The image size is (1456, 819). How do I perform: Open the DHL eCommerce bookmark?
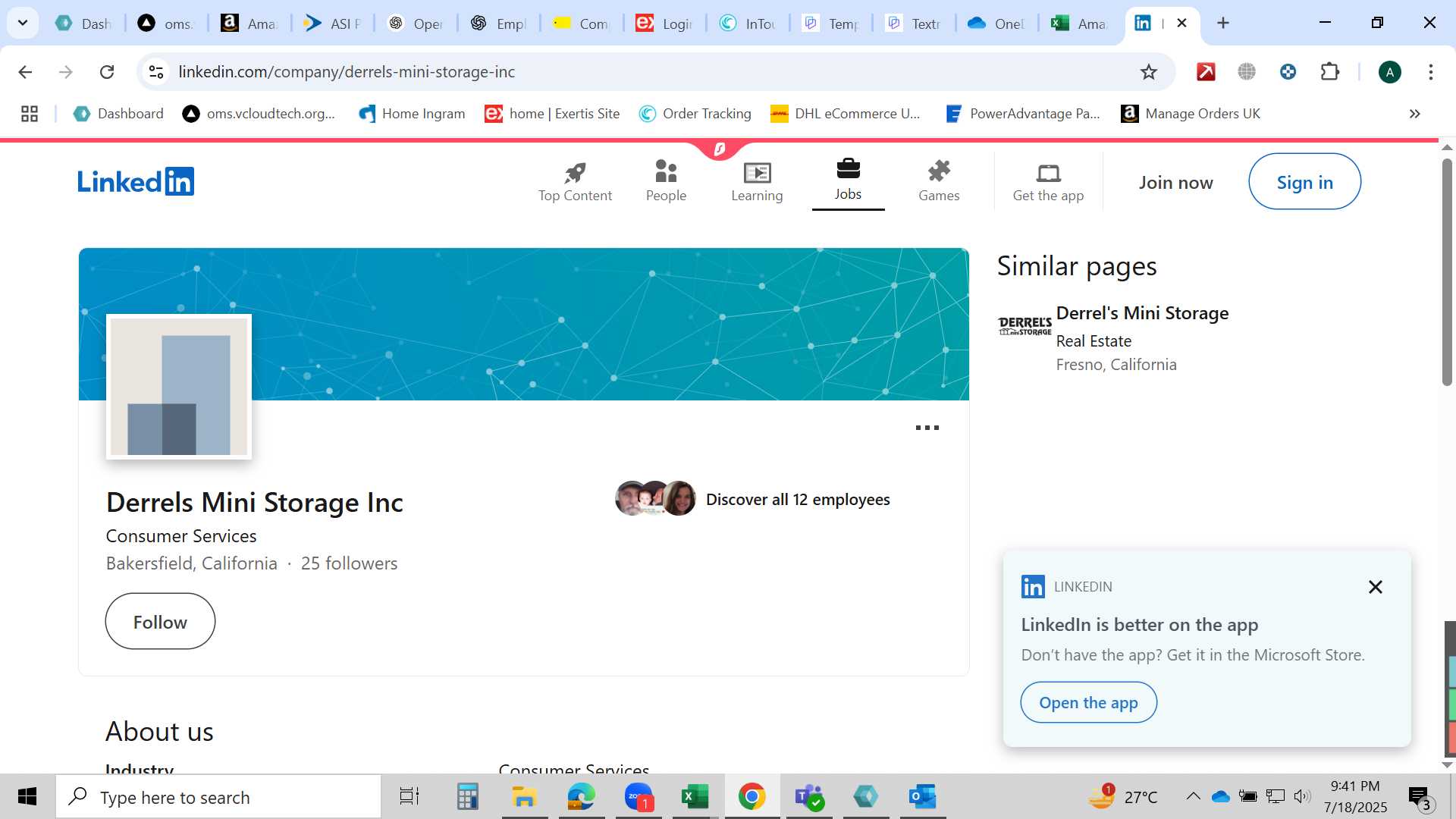coord(845,114)
